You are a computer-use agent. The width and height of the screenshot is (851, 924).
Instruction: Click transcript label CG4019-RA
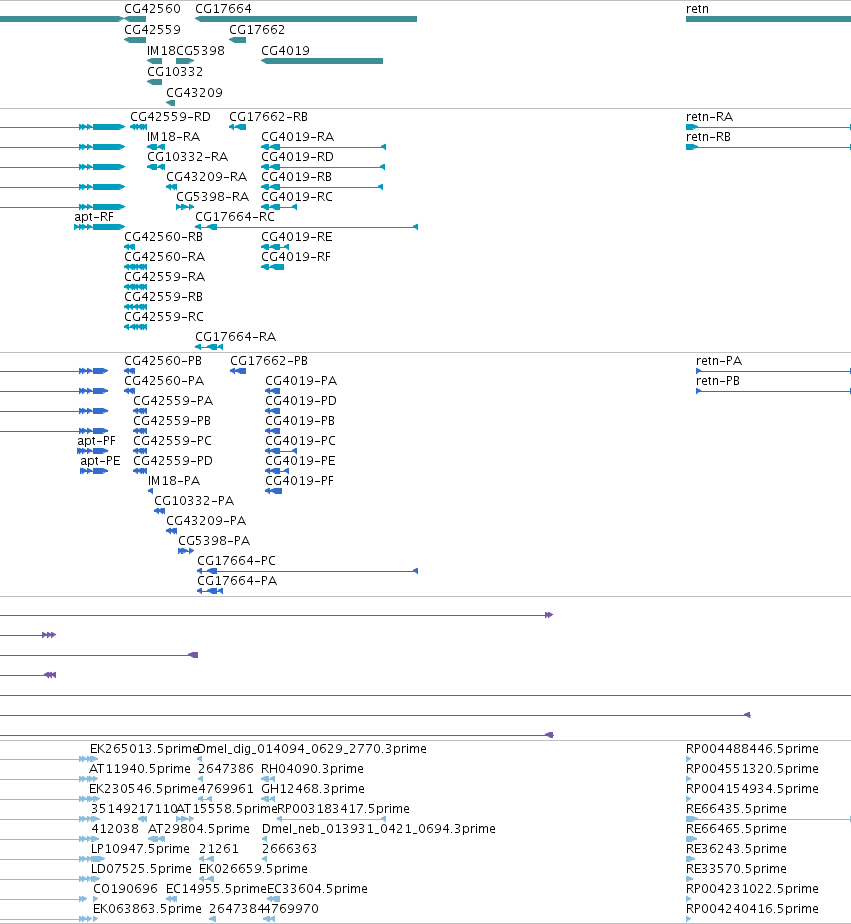pyautogui.click(x=298, y=137)
